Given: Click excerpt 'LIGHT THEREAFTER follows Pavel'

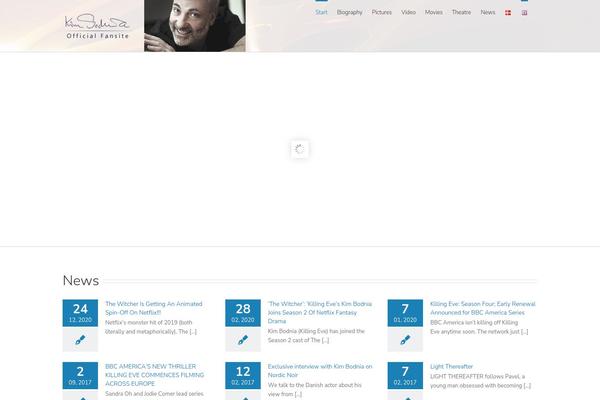Looking at the screenshot, I should click(x=481, y=381).
